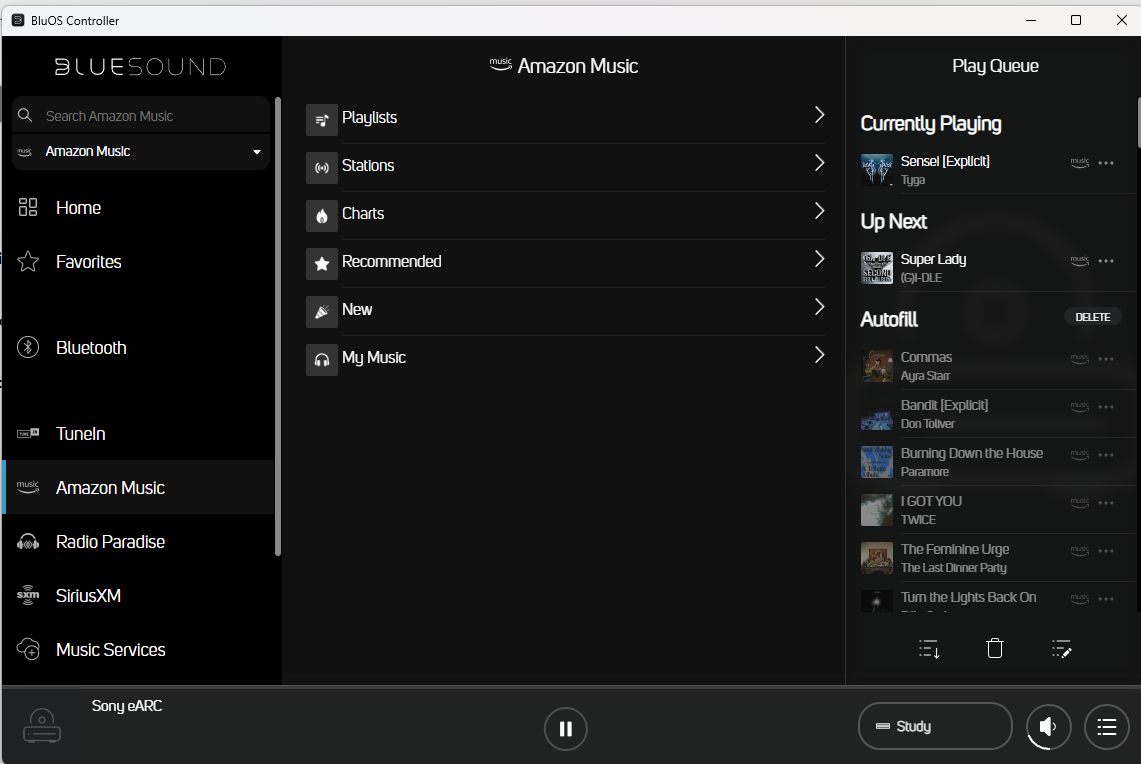
Task: Select Radio Paradise in sidebar
Action: 110,542
